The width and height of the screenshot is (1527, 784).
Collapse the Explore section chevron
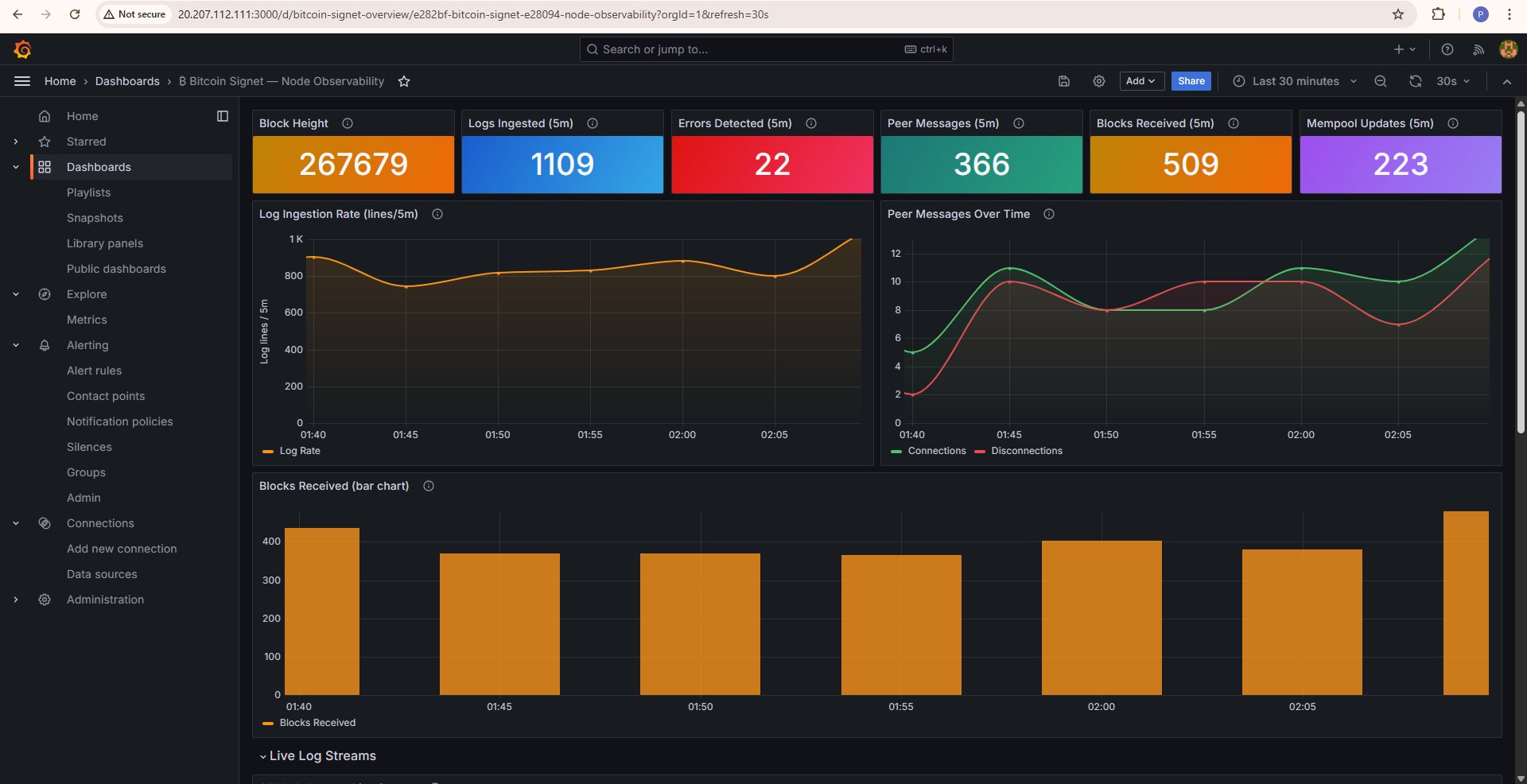pyautogui.click(x=16, y=294)
